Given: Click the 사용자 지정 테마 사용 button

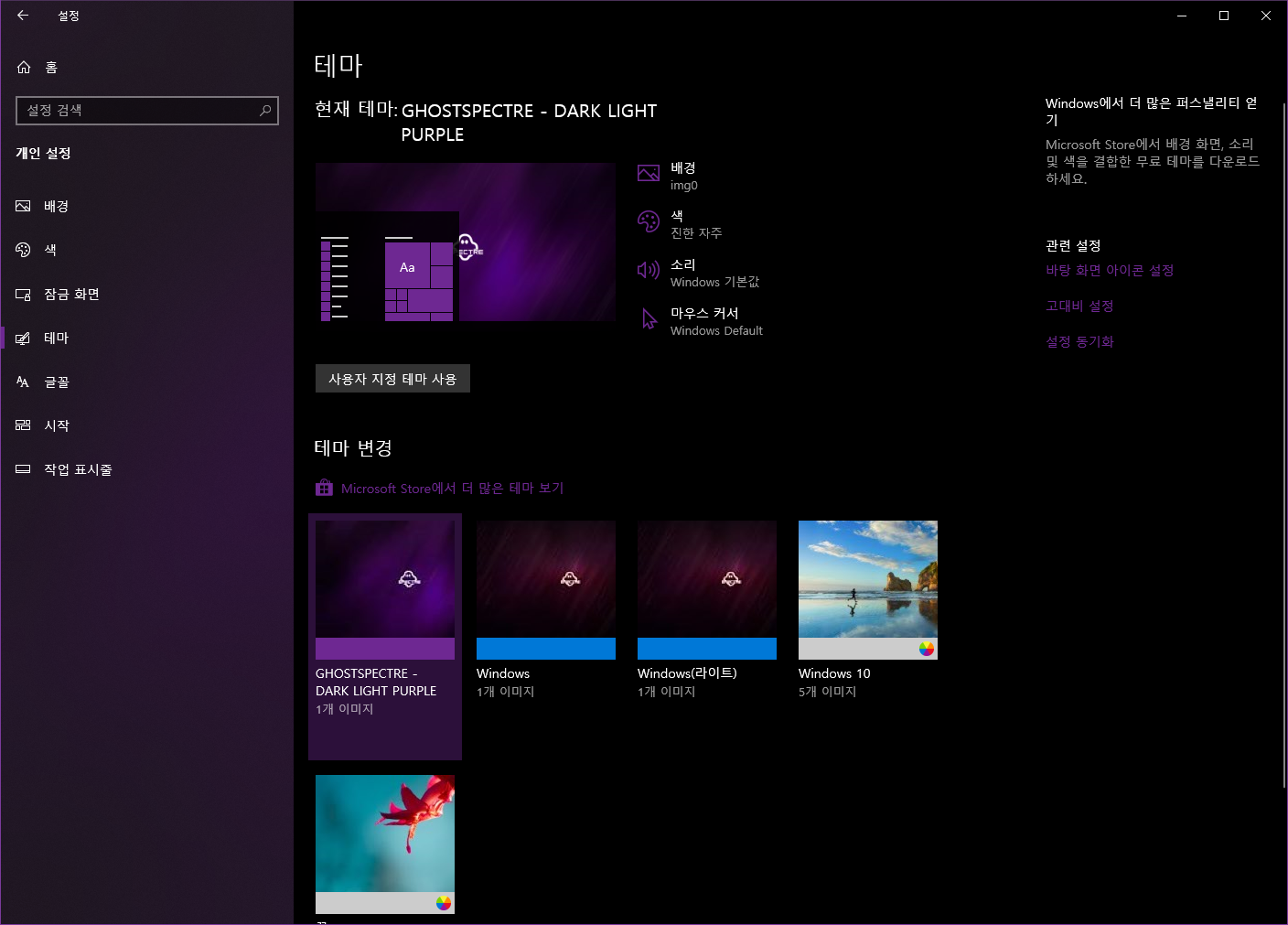Looking at the screenshot, I should point(392,379).
